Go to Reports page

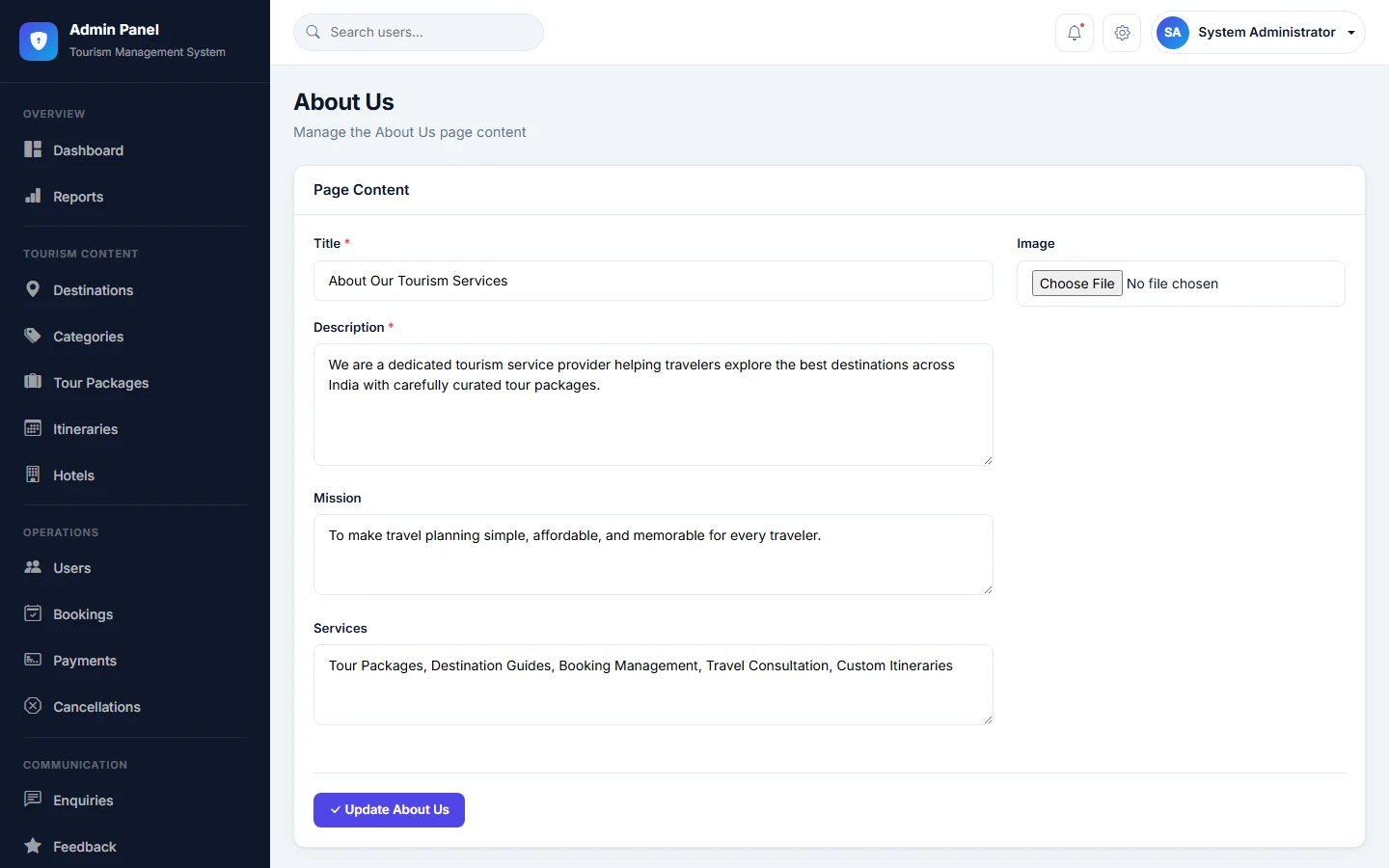tap(135, 197)
